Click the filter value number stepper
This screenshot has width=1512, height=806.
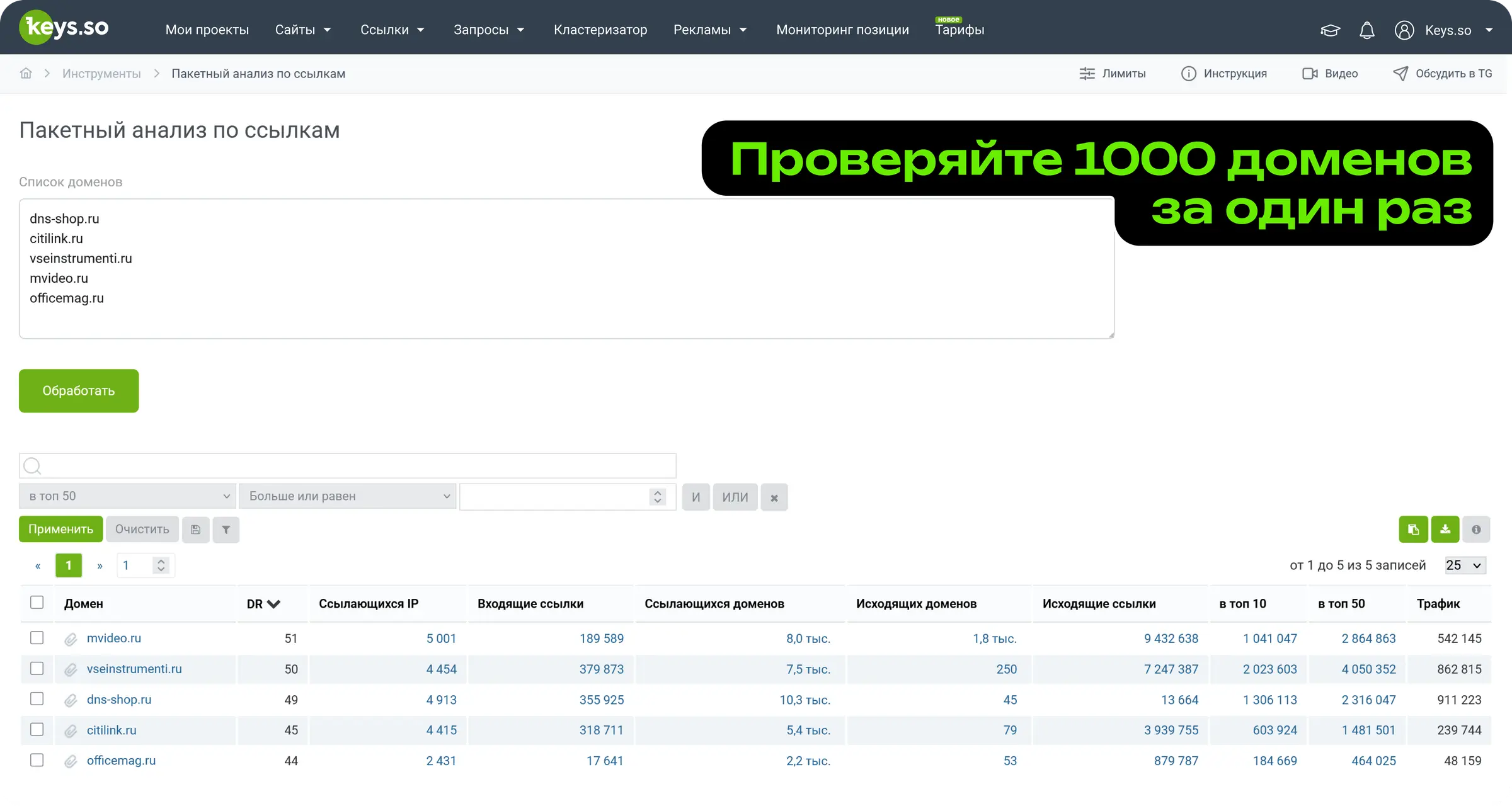[x=657, y=497]
